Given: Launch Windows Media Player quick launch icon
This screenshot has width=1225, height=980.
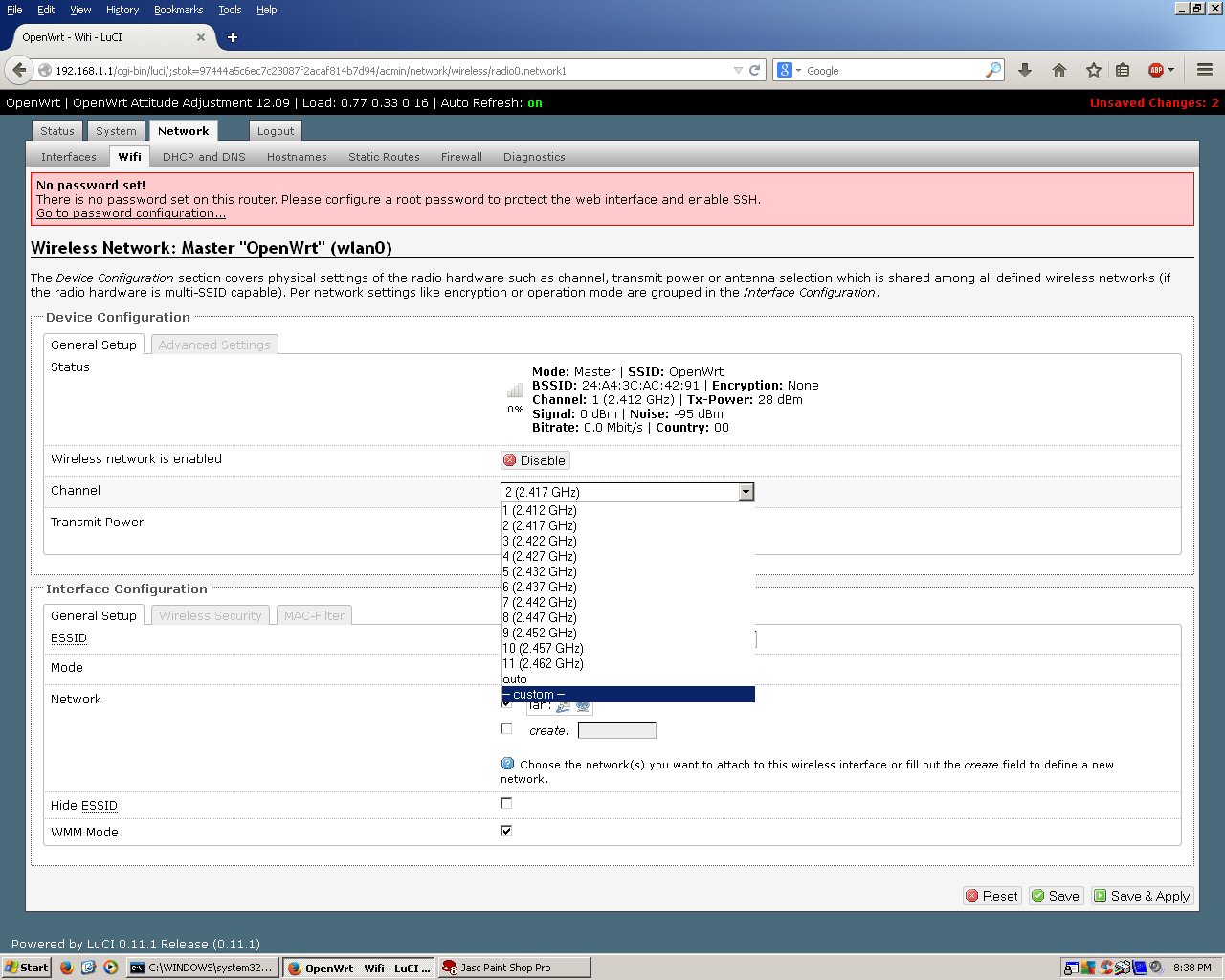Looking at the screenshot, I should point(110,968).
